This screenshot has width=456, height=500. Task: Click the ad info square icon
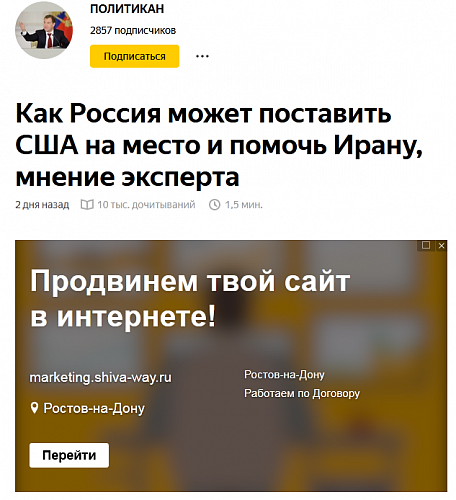426,245
